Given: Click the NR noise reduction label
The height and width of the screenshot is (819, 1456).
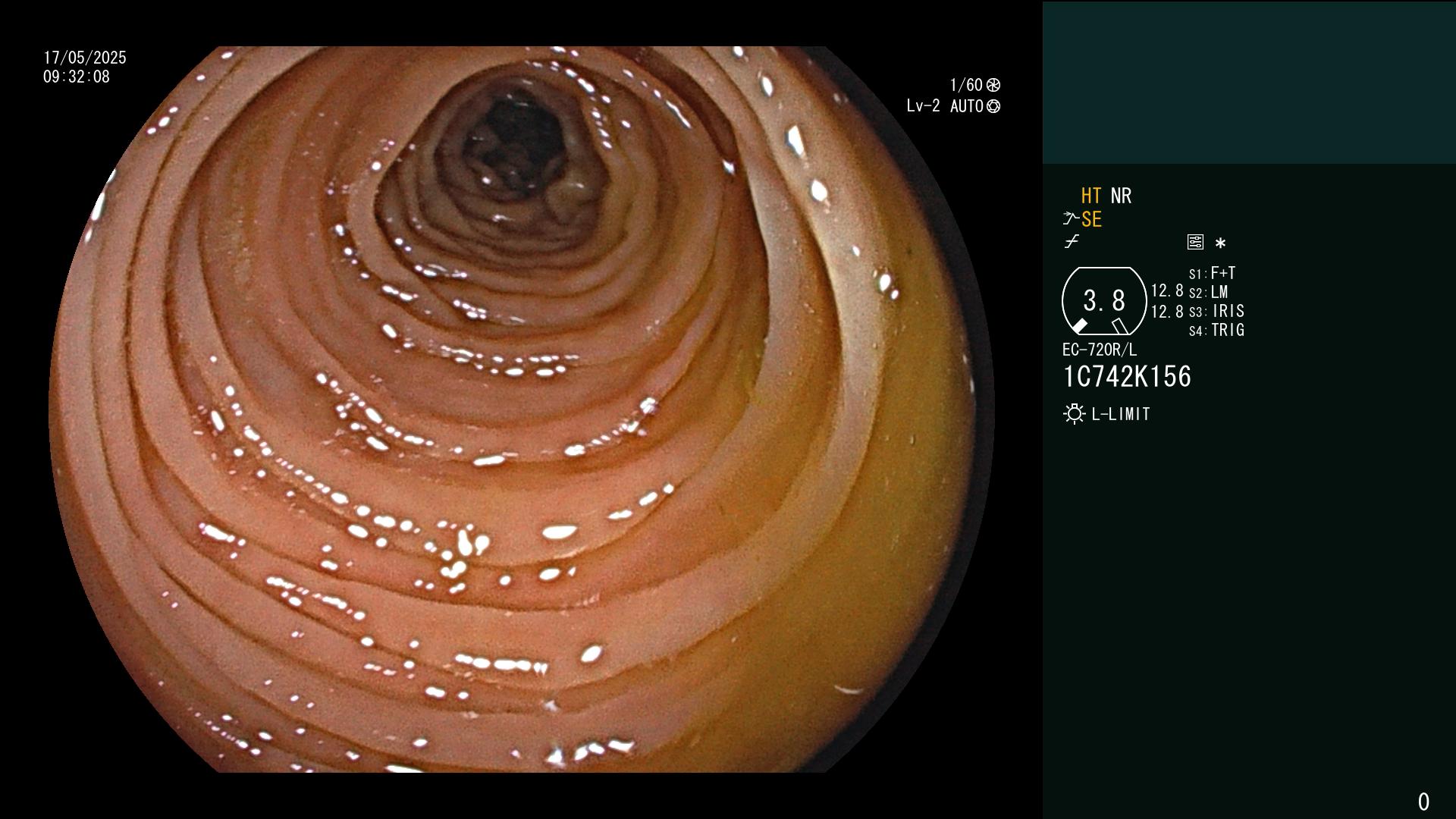Looking at the screenshot, I should (1121, 196).
